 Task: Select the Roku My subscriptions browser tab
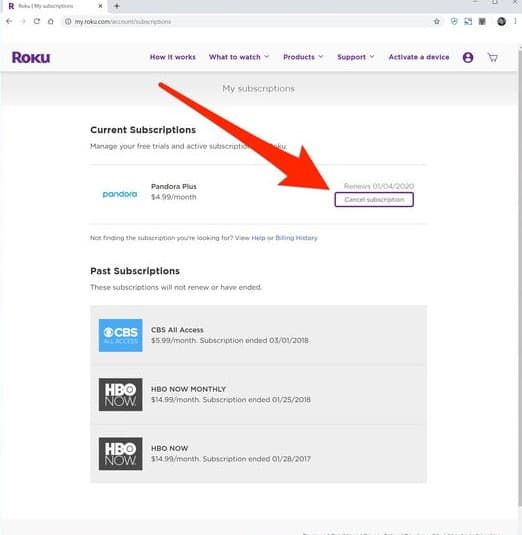point(55,6)
